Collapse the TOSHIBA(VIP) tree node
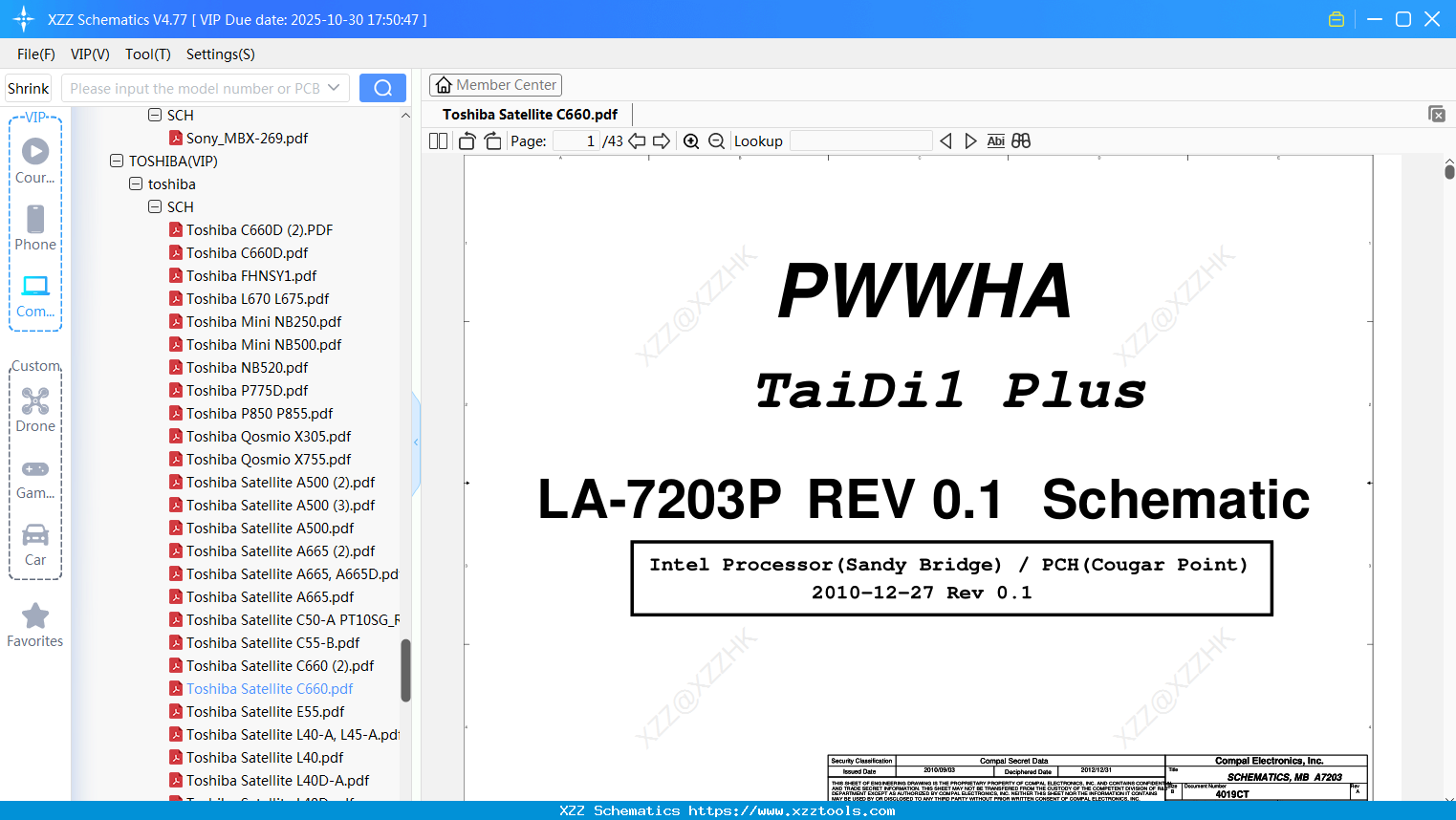 (117, 161)
